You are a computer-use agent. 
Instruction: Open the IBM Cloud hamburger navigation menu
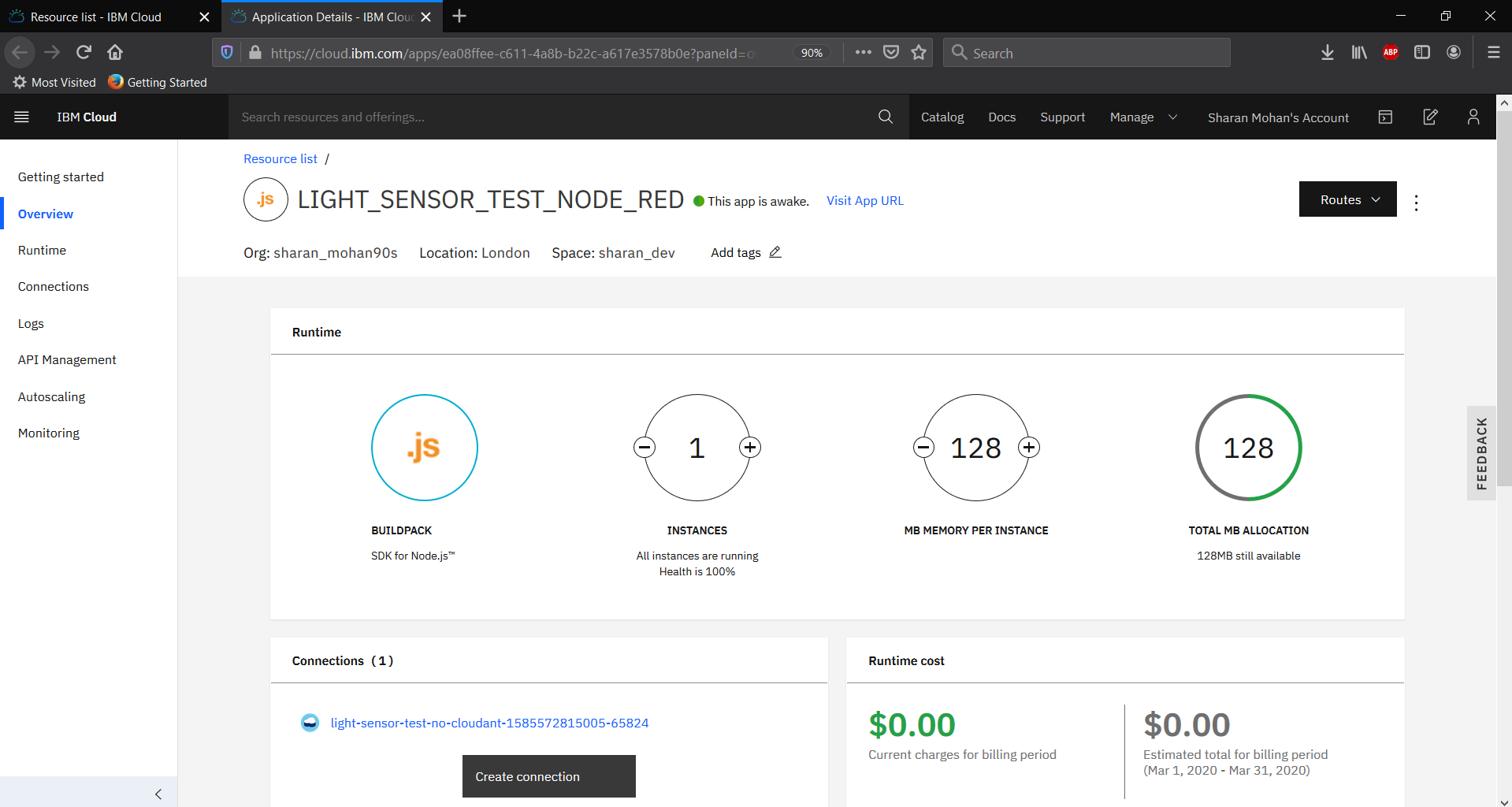coord(21,116)
